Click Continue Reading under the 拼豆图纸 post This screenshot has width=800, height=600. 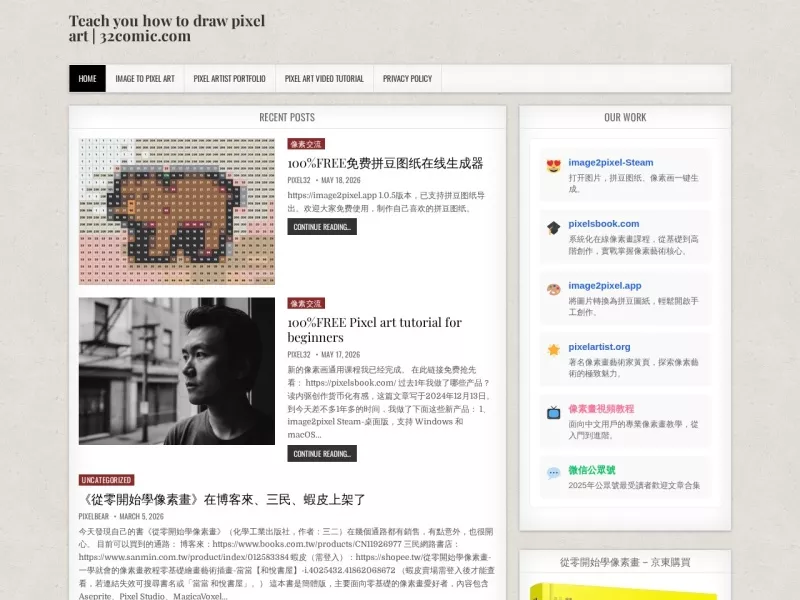[x=322, y=227]
